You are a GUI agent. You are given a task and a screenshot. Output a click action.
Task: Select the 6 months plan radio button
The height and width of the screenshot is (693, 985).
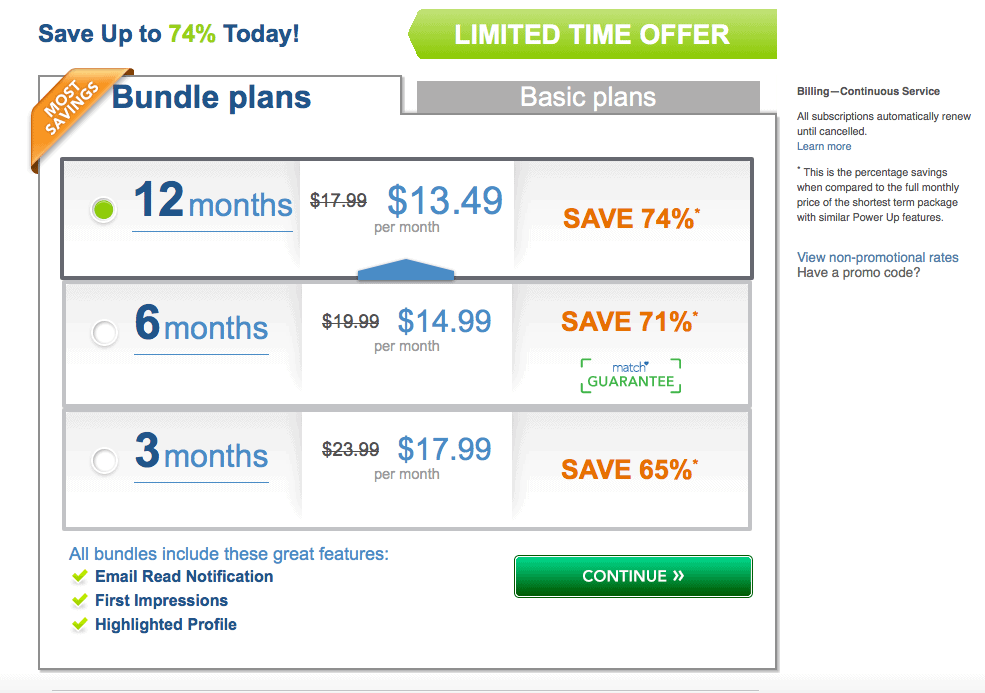click(104, 332)
